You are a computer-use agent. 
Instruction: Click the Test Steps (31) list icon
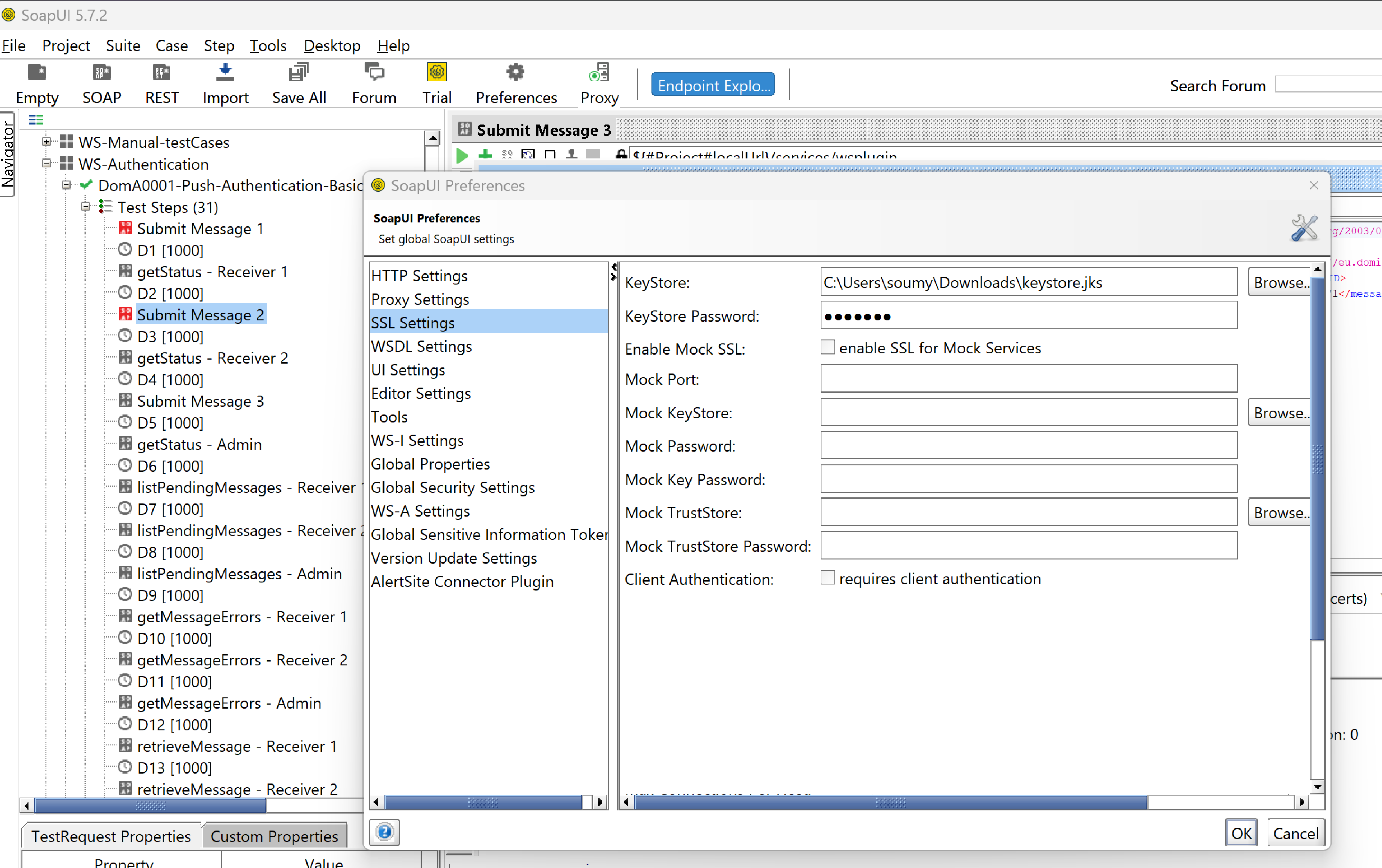105,206
